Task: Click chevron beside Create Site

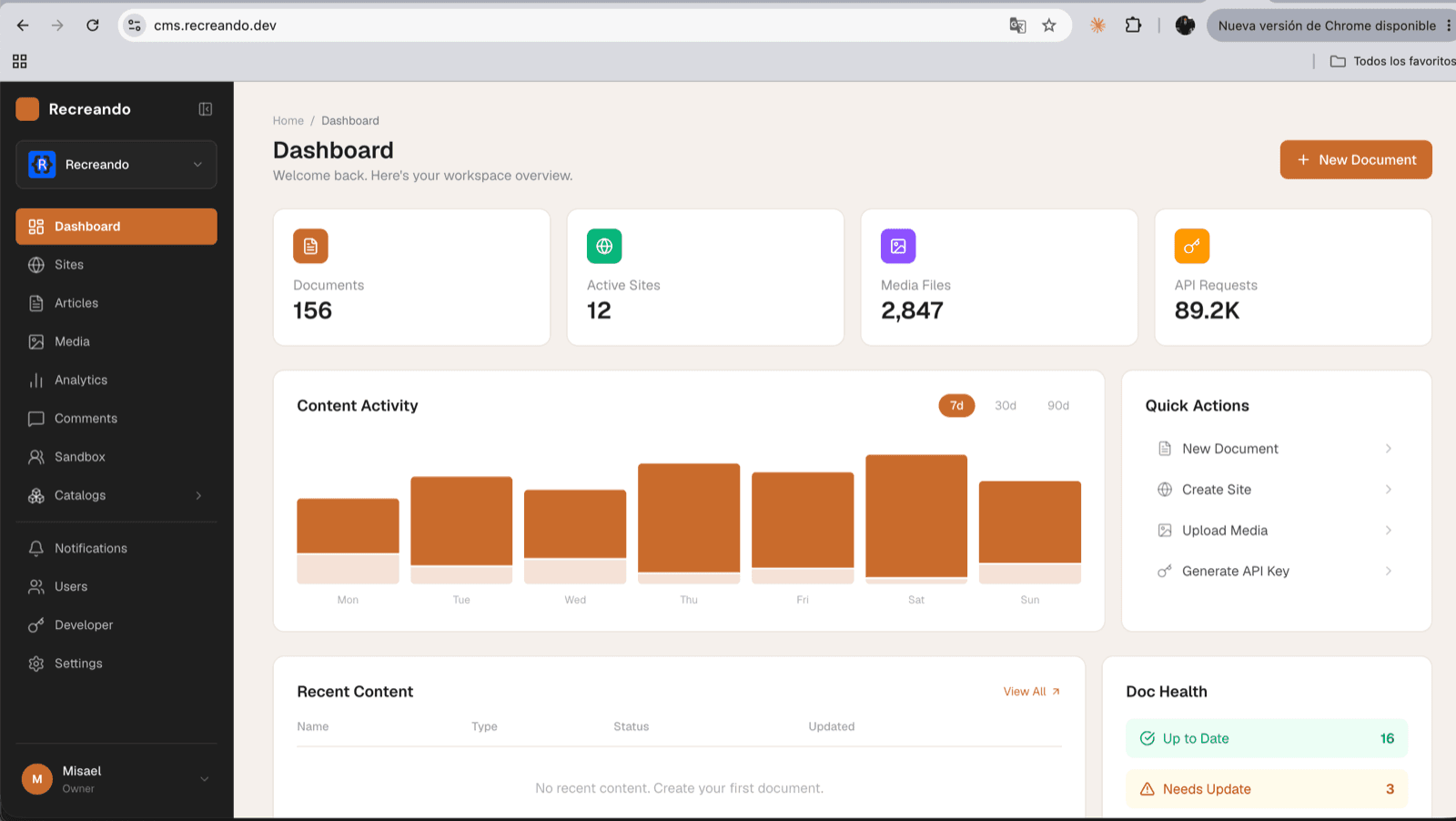Action: pos(1389,490)
